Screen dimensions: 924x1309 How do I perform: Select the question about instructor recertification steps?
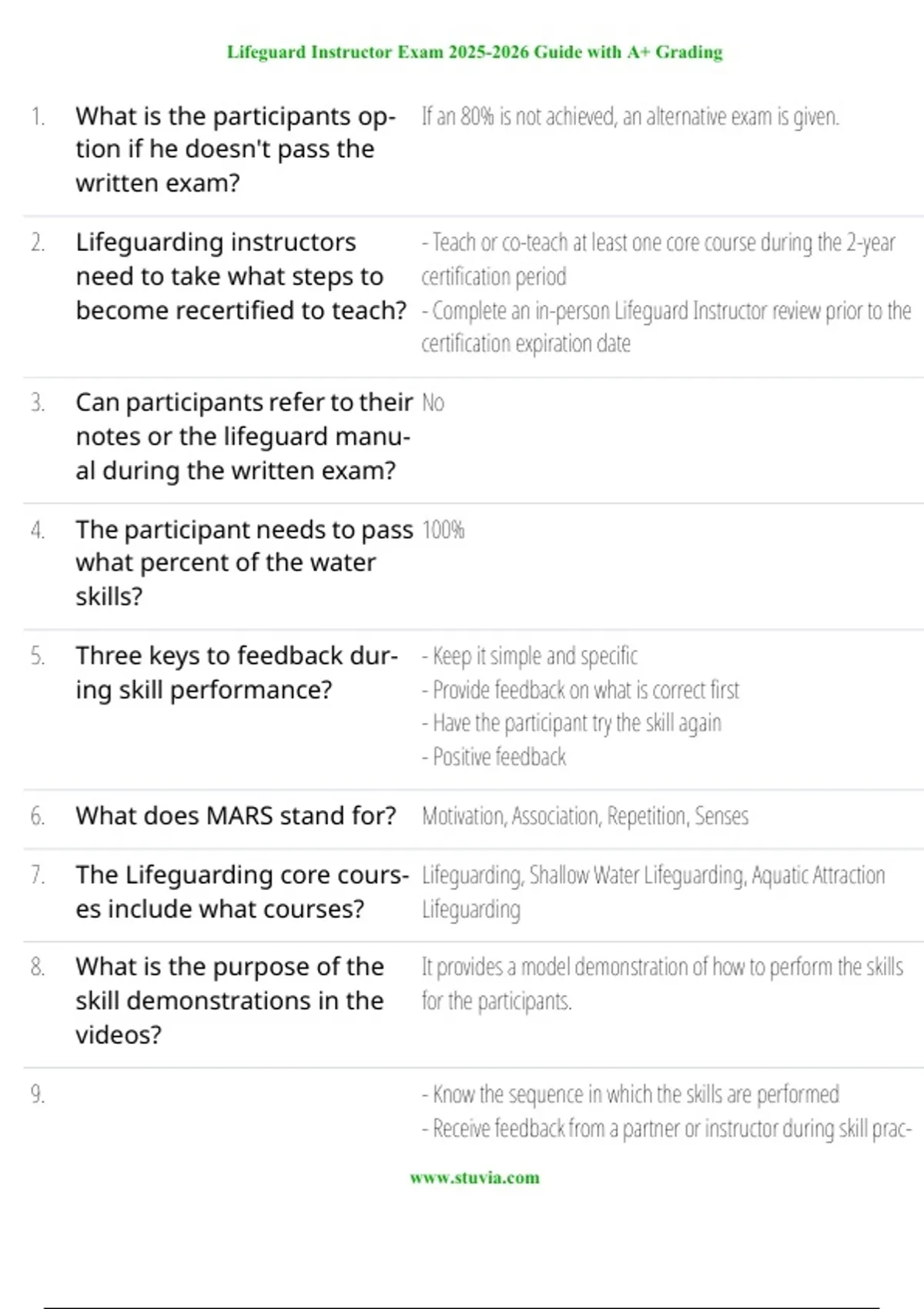coord(240,276)
